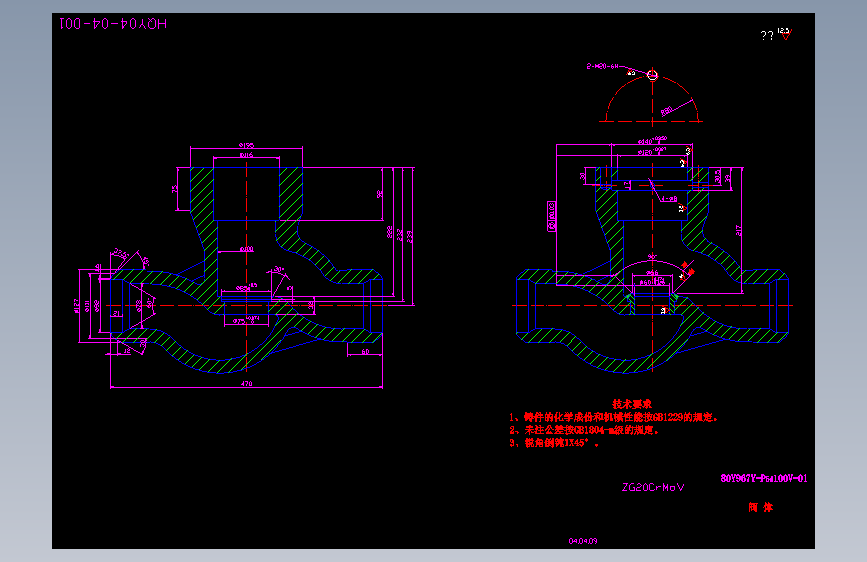Click the ZG20CrMoV material label

point(653,487)
